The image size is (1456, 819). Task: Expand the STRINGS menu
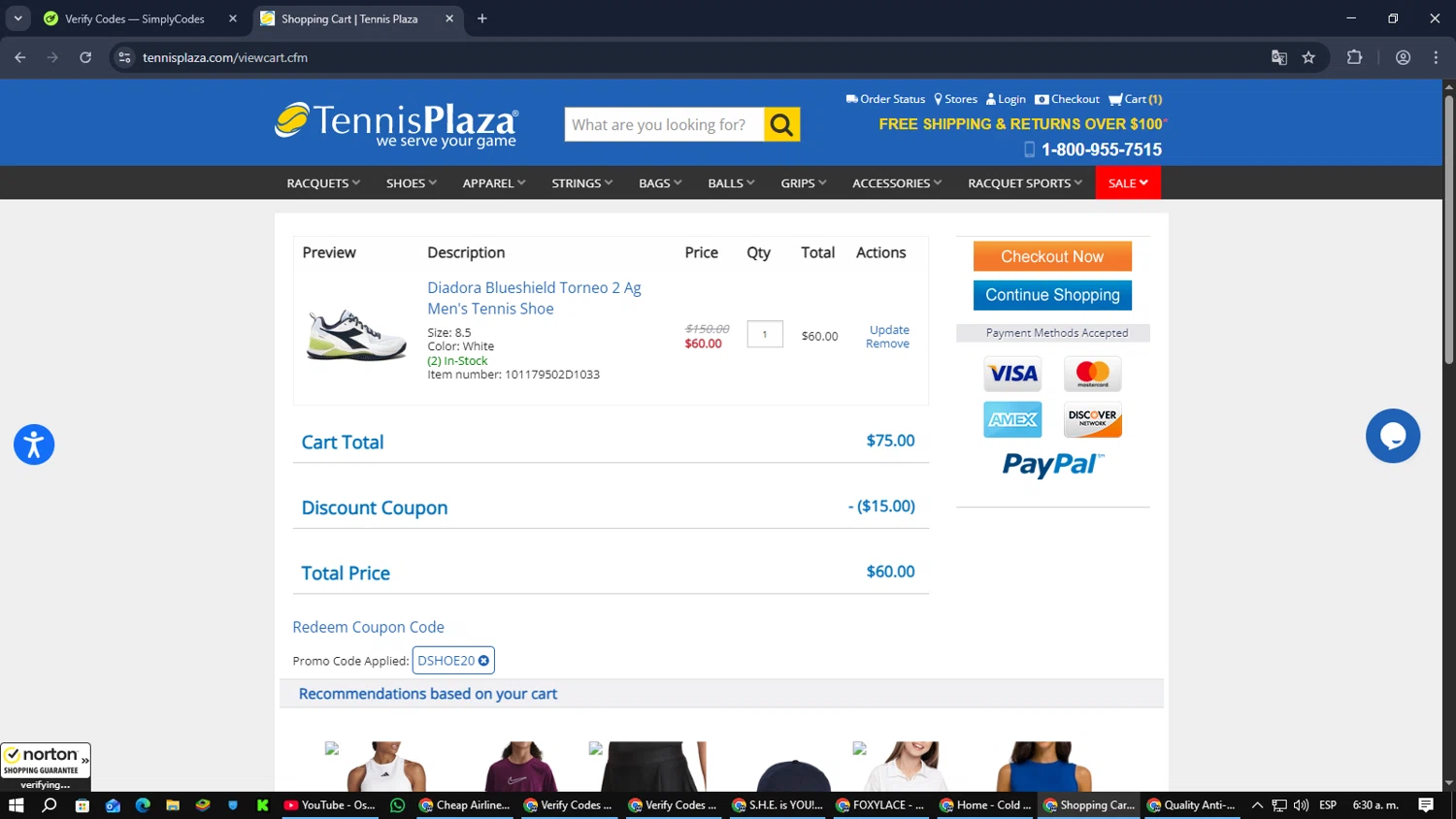[x=582, y=183]
